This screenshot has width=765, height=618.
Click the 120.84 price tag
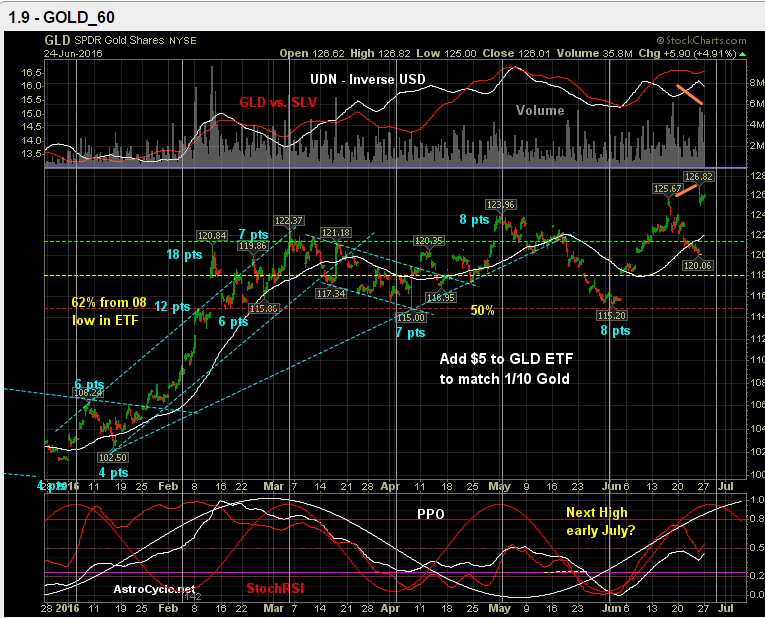tap(212, 236)
